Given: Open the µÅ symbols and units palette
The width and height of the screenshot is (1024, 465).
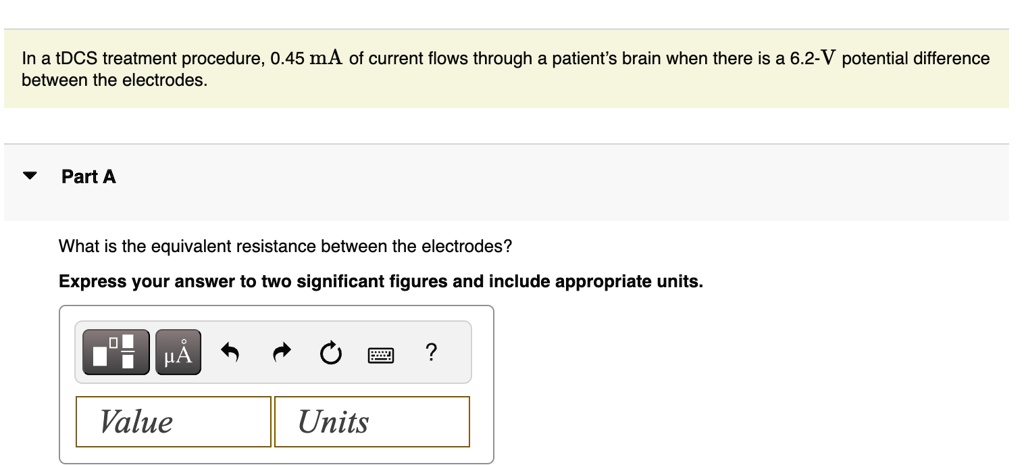Looking at the screenshot, I should 178,352.
